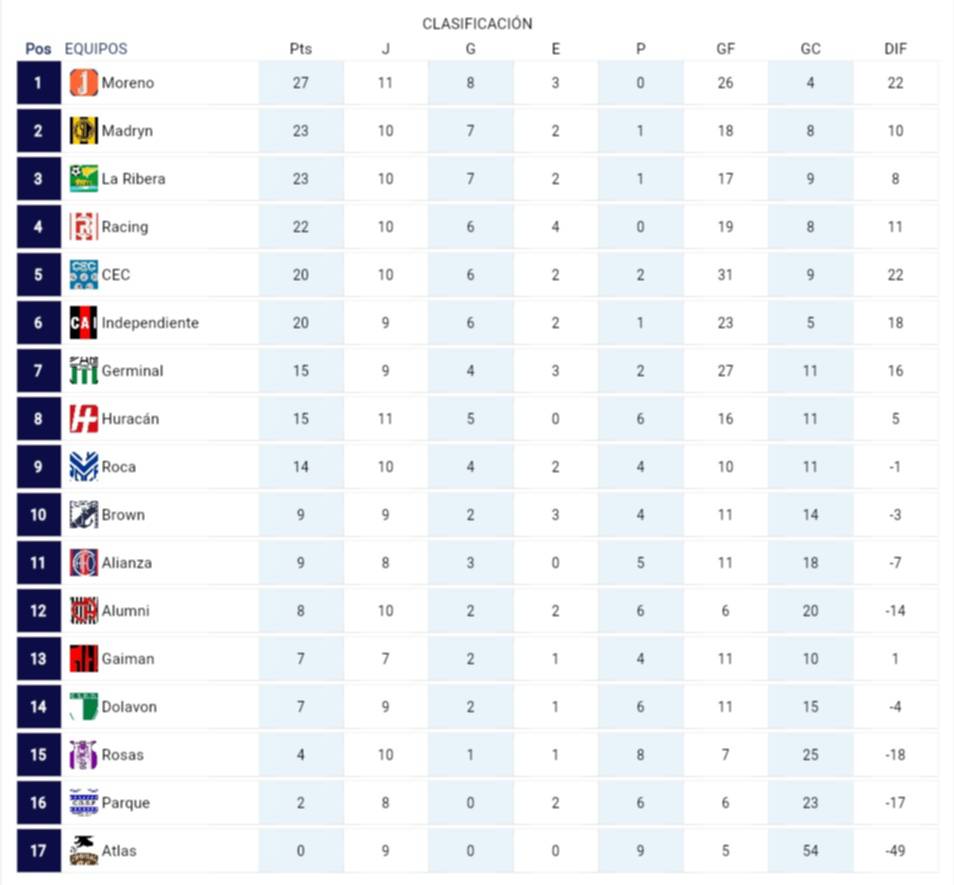Click the Moreno team crest icon

[84, 83]
